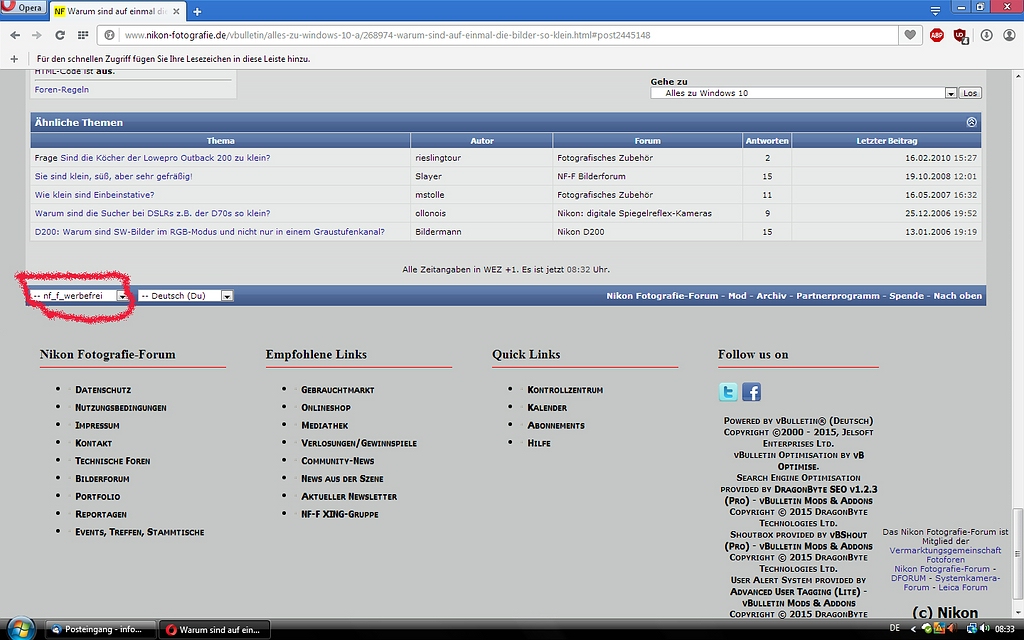Image resolution: width=1024 pixels, height=640 pixels.
Task: Open the Datenschutz footer link
Action: 103,390
